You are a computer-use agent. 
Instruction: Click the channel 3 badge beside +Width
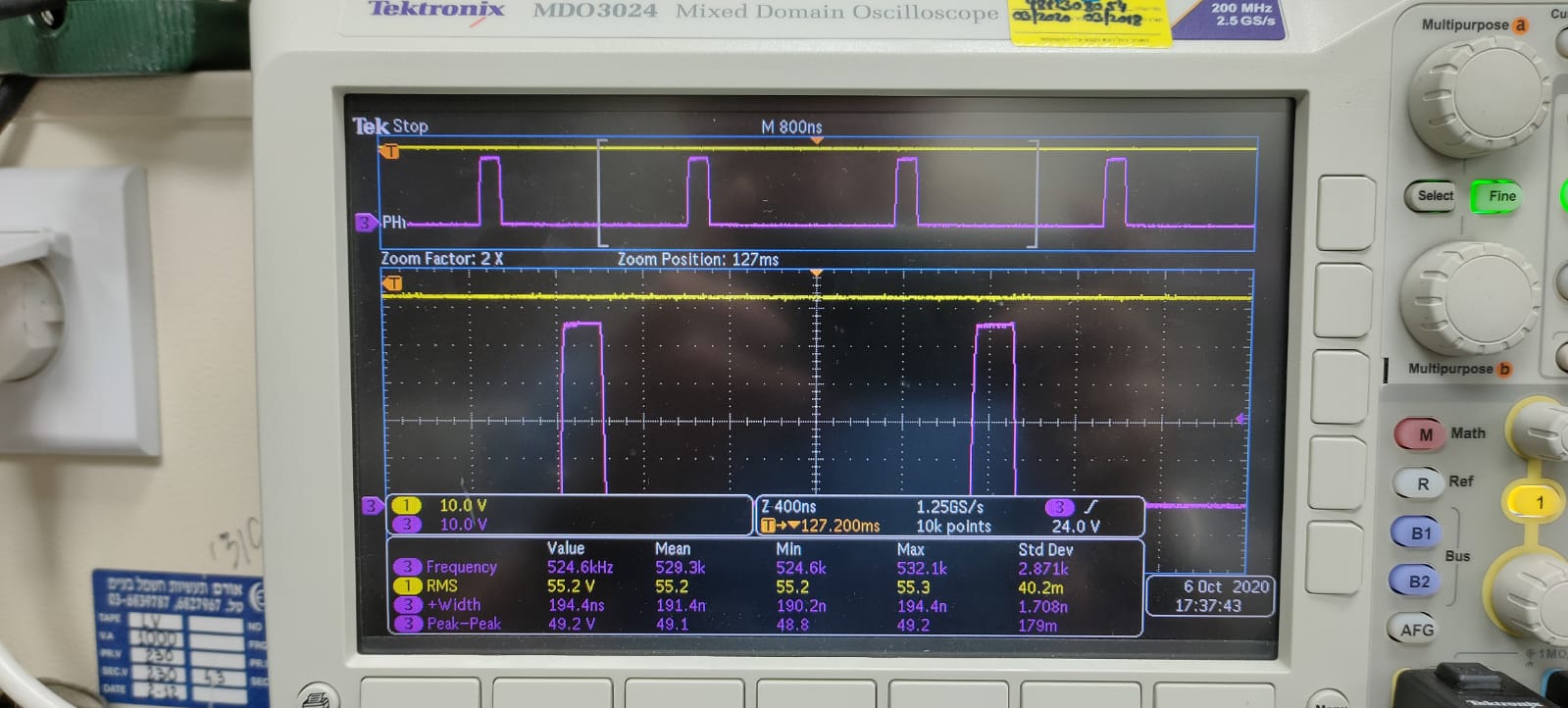[407, 605]
